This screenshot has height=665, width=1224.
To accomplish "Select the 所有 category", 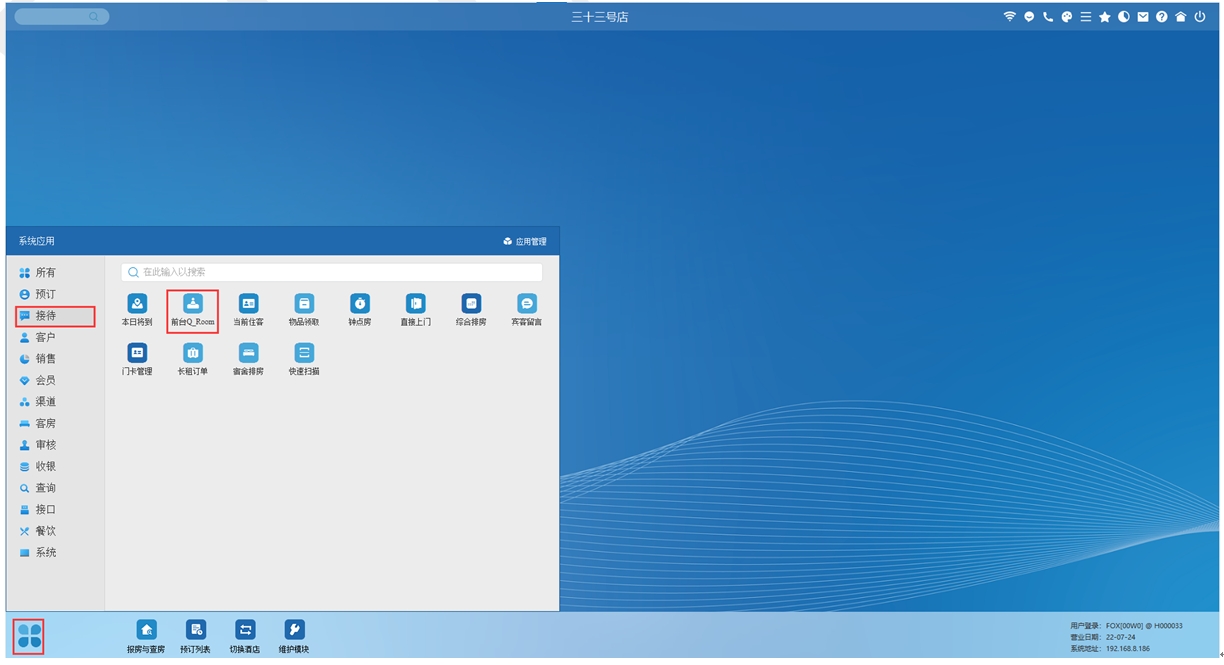I will pyautogui.click(x=55, y=272).
